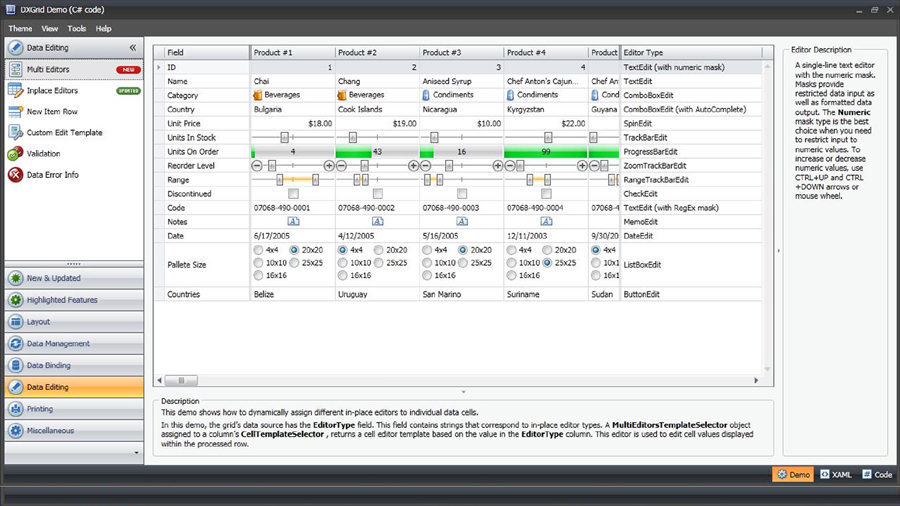Open the Theme menu
900x506 pixels.
tap(20, 29)
